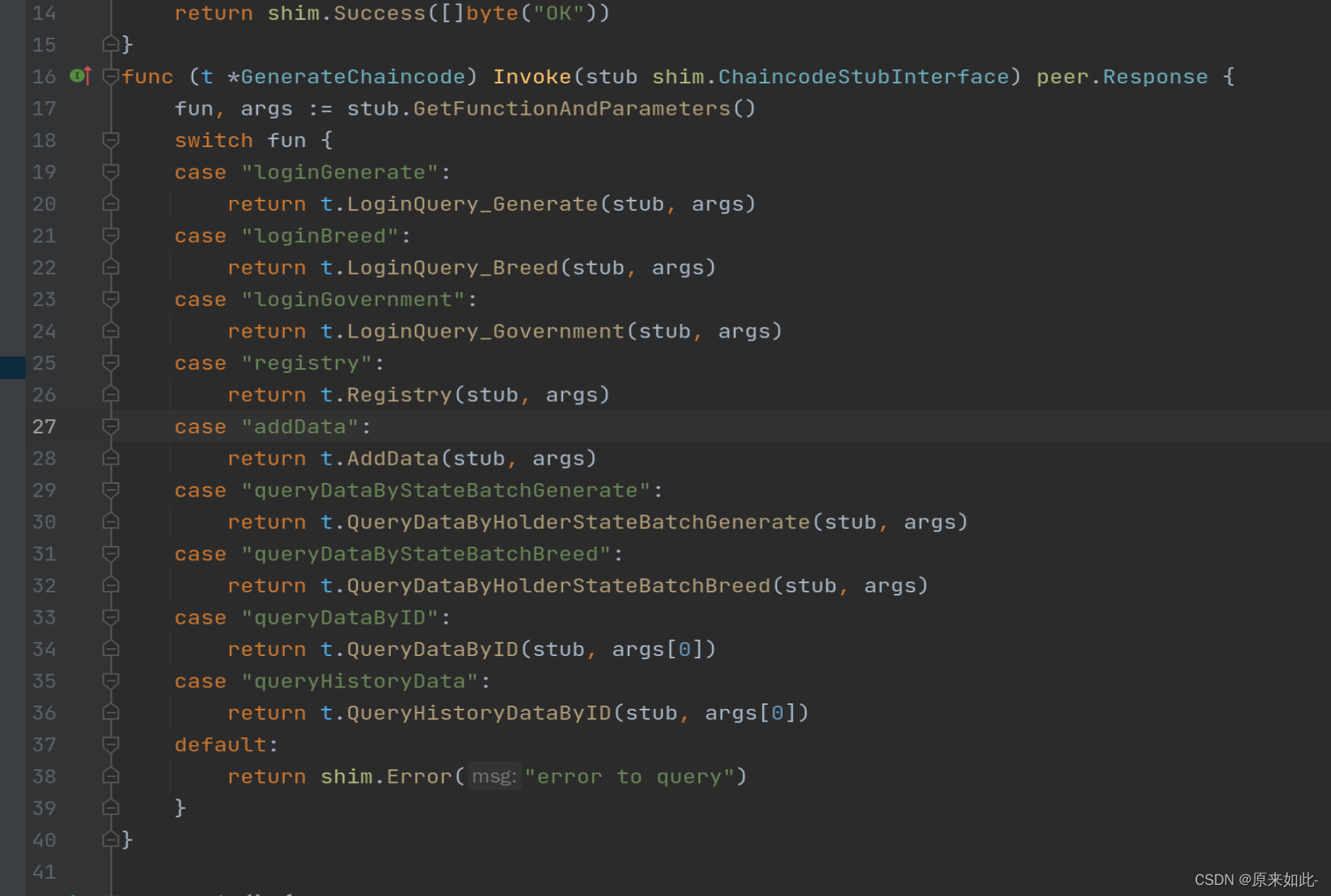Click the LoginQuery_Breed method call
The width and height of the screenshot is (1331, 896).
(453, 267)
